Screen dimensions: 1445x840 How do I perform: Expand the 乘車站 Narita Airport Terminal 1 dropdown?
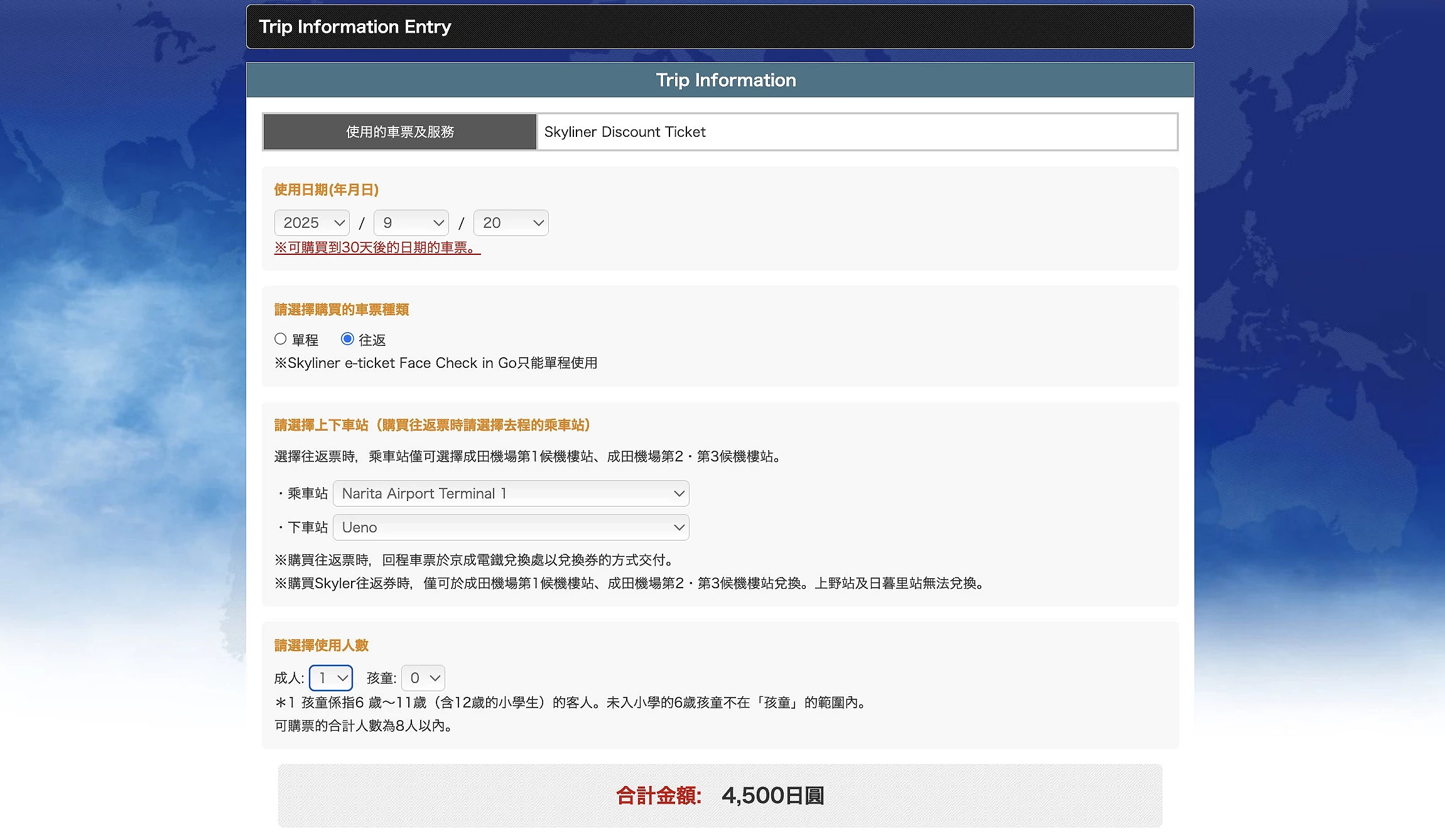coord(511,493)
